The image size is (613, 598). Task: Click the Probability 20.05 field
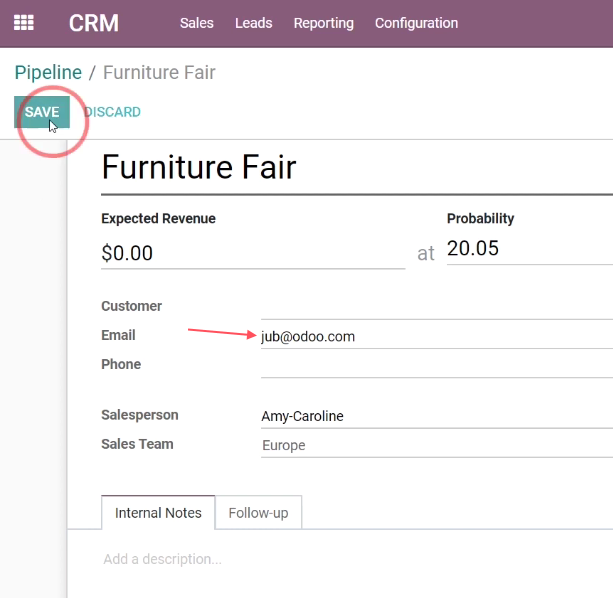pos(530,249)
